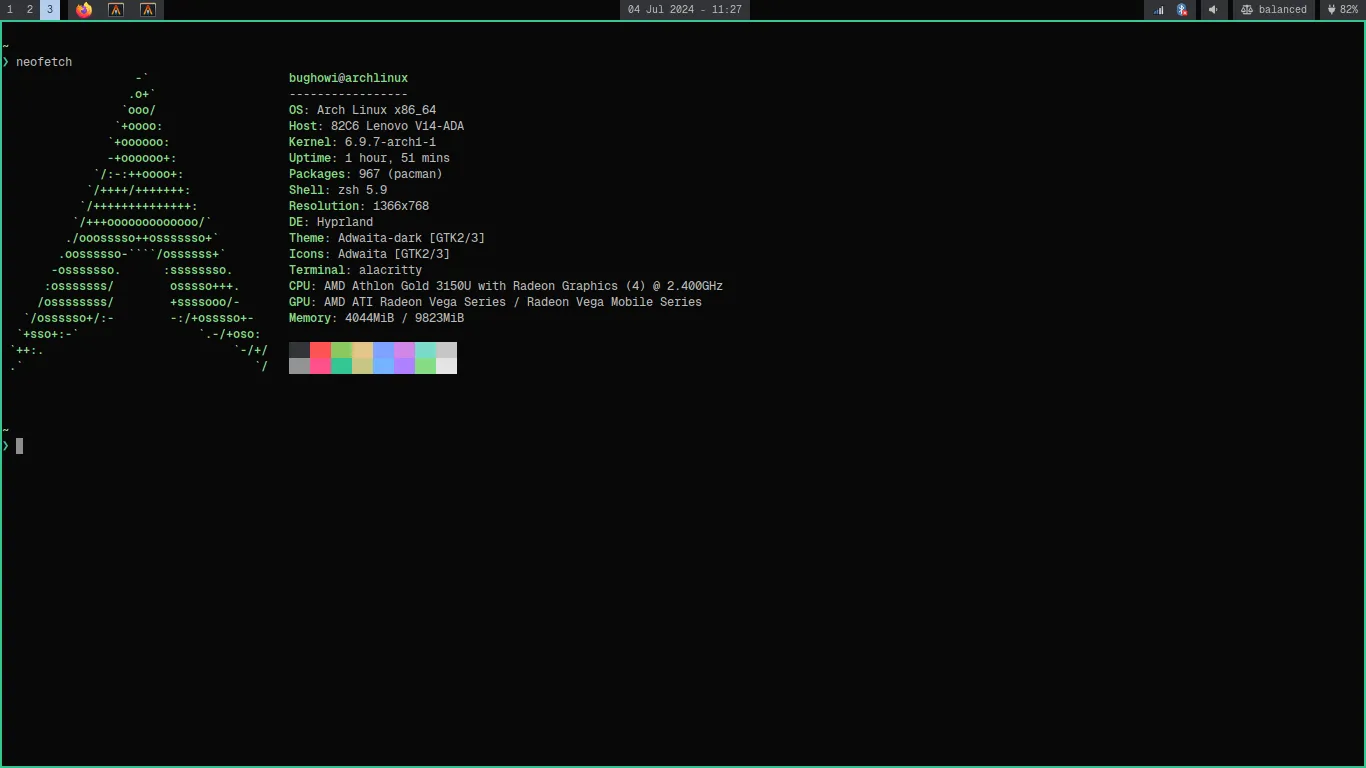This screenshot has width=1366, height=768.
Task: Select workspace 3 indicator
Action: (49, 10)
